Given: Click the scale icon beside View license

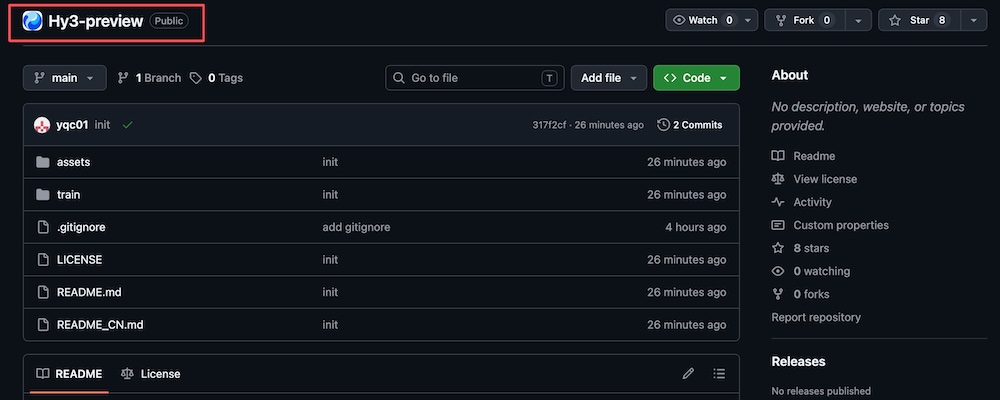Looking at the screenshot, I should click(x=778, y=179).
